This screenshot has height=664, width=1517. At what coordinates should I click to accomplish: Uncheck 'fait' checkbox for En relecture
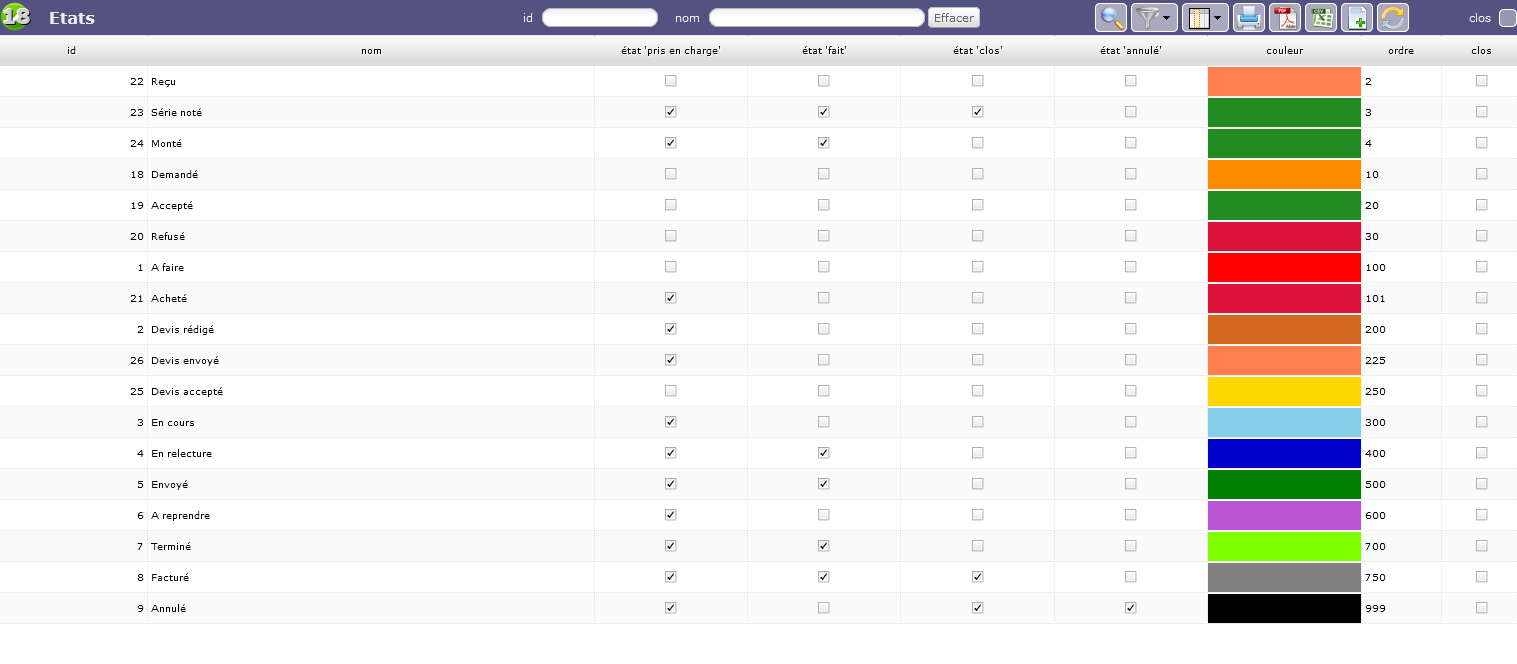[824, 453]
